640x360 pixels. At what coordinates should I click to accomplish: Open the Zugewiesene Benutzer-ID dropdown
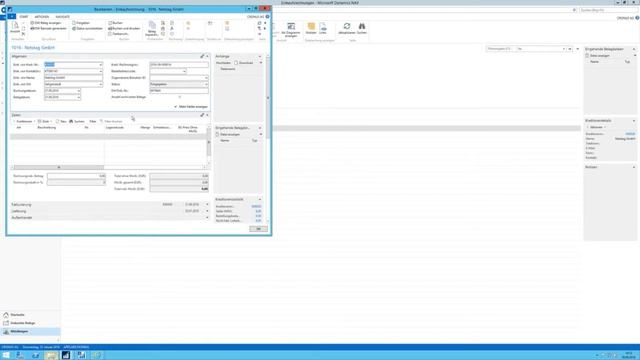click(x=206, y=78)
